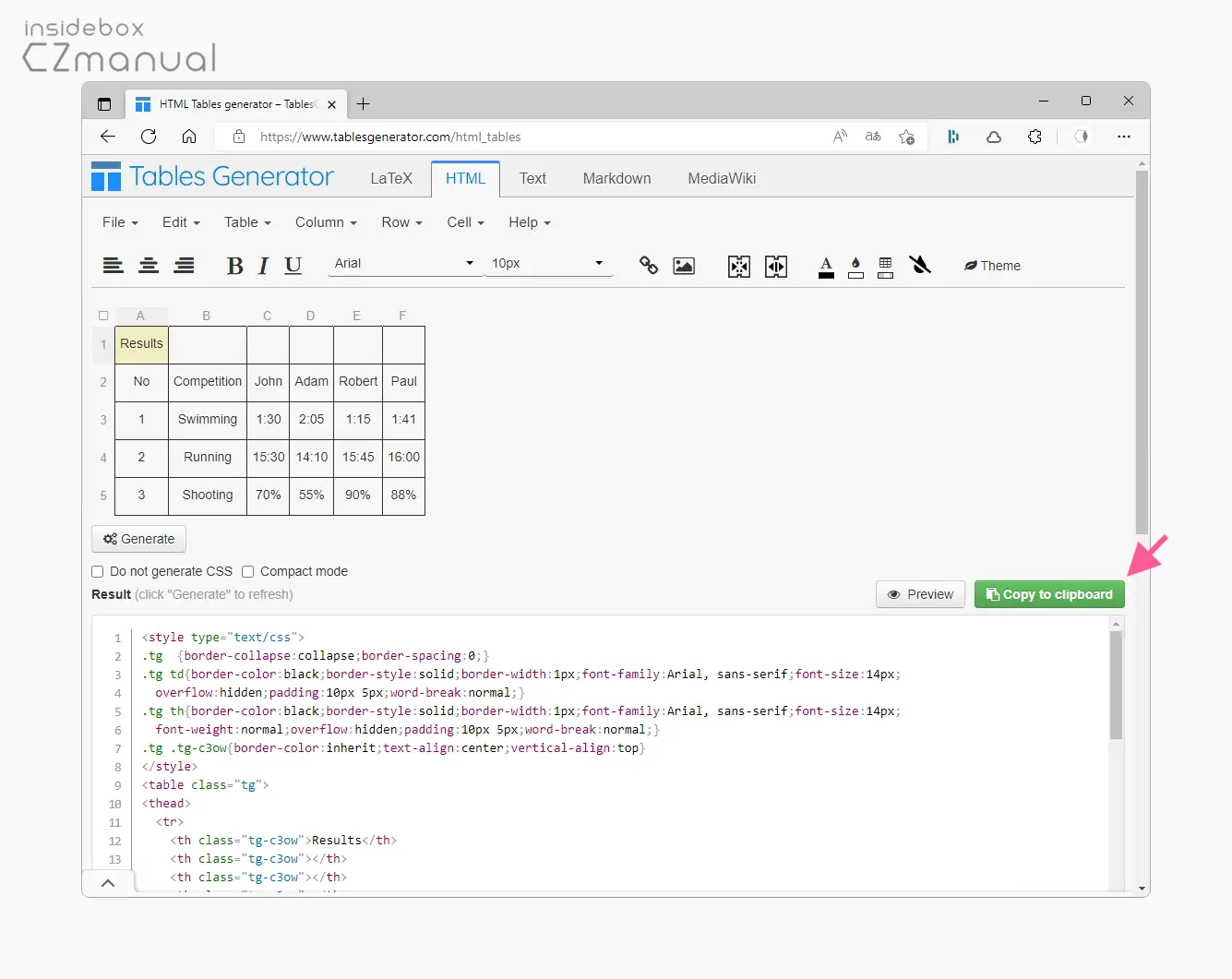Screen dimensions: 1232x979
Task: Select row header 4
Action: pos(103,458)
